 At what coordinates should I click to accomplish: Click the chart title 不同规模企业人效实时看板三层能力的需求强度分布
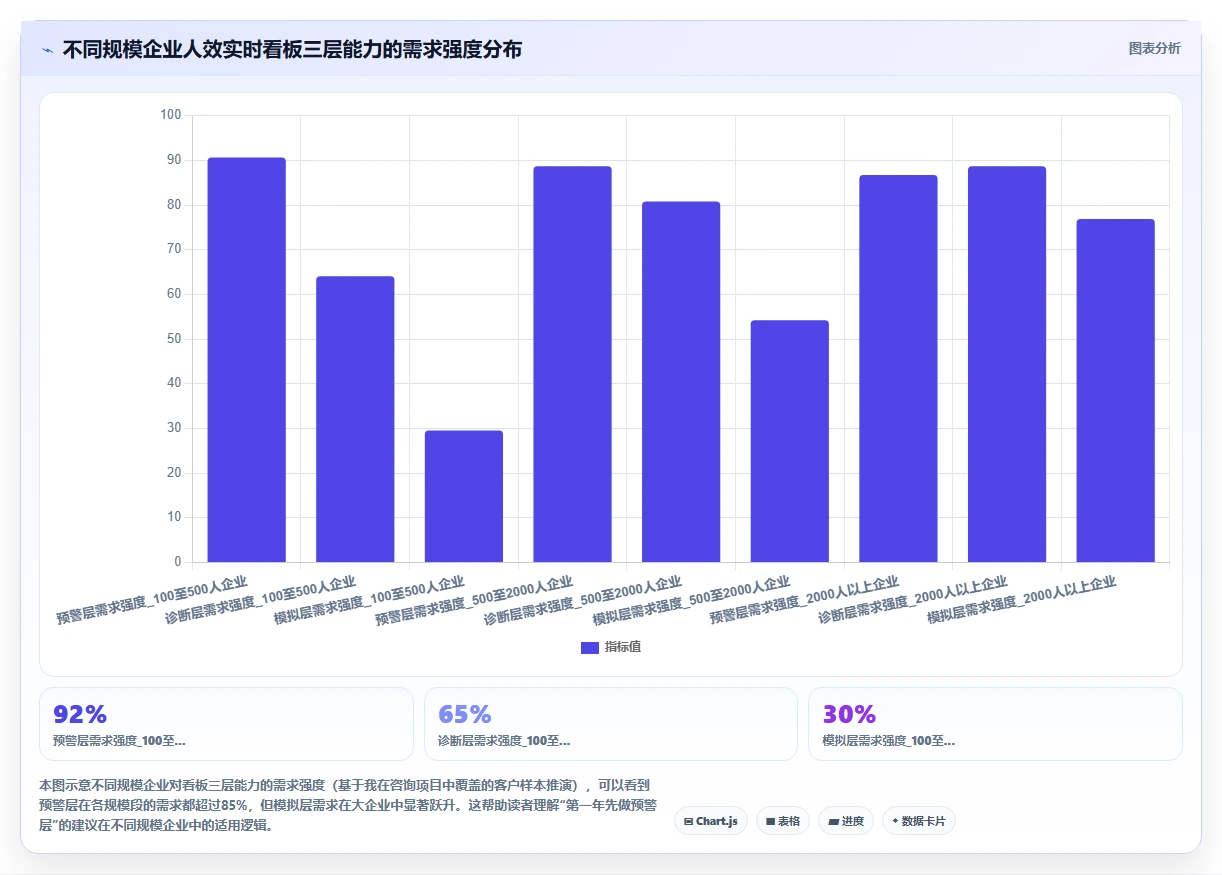pyautogui.click(x=292, y=50)
